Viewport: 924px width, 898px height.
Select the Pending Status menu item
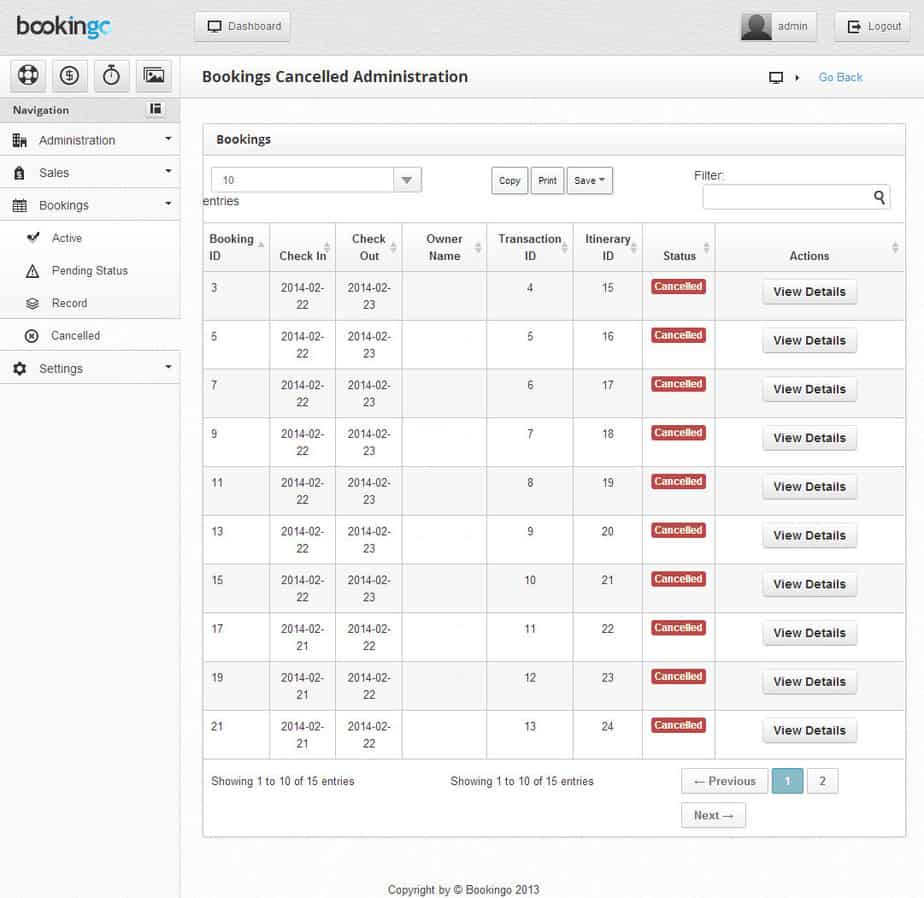(x=90, y=270)
